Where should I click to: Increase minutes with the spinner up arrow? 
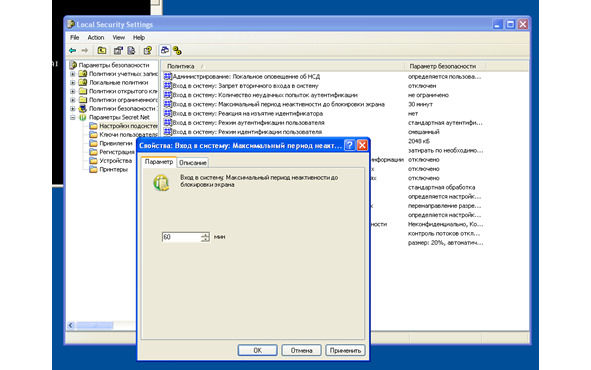coord(205,234)
